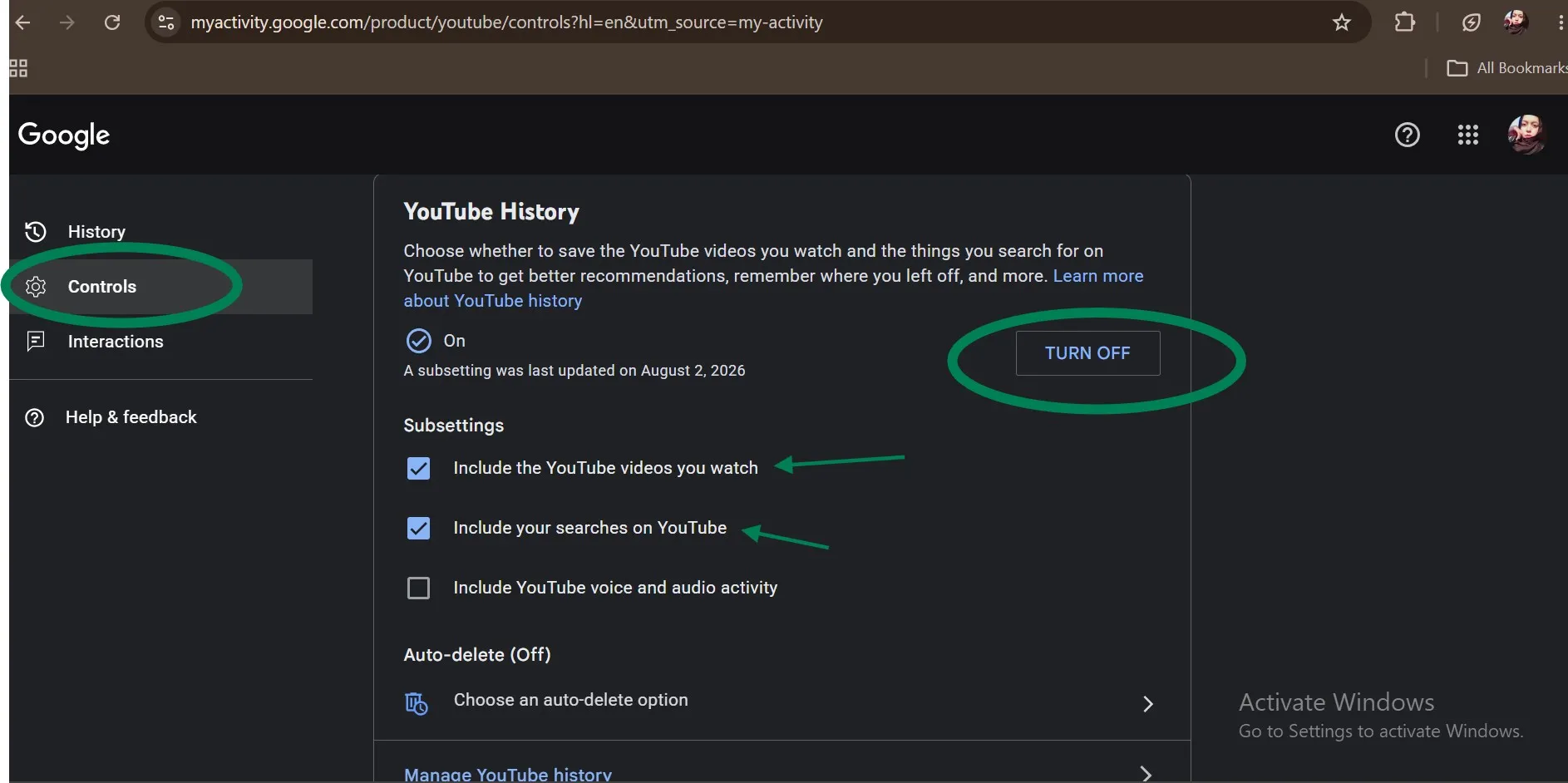Open the Chrome profile avatar in toolbar
Viewport: 1568px width, 783px height.
pyautogui.click(x=1516, y=22)
